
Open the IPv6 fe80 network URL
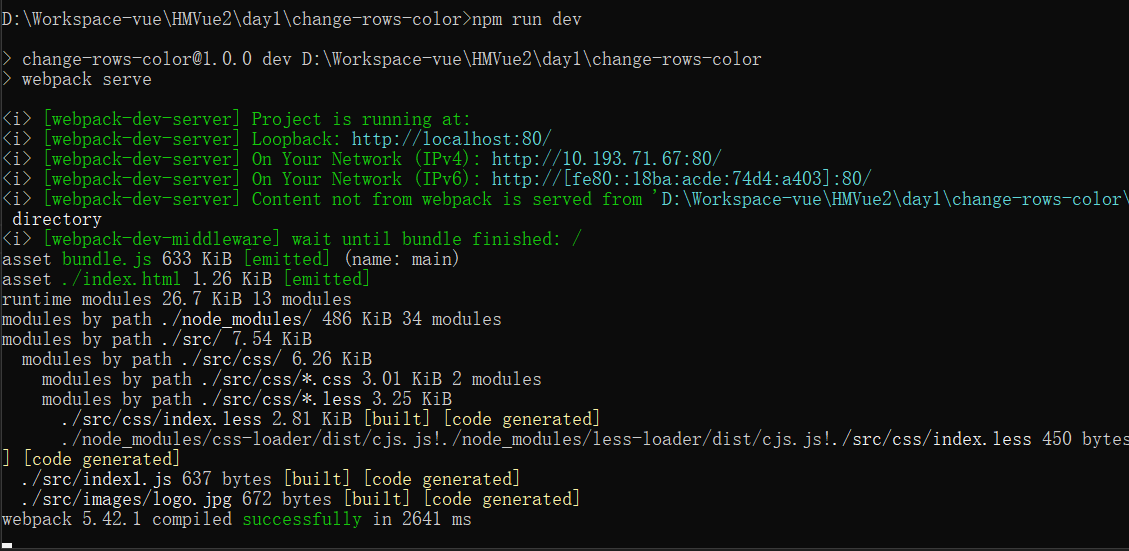coord(682,179)
